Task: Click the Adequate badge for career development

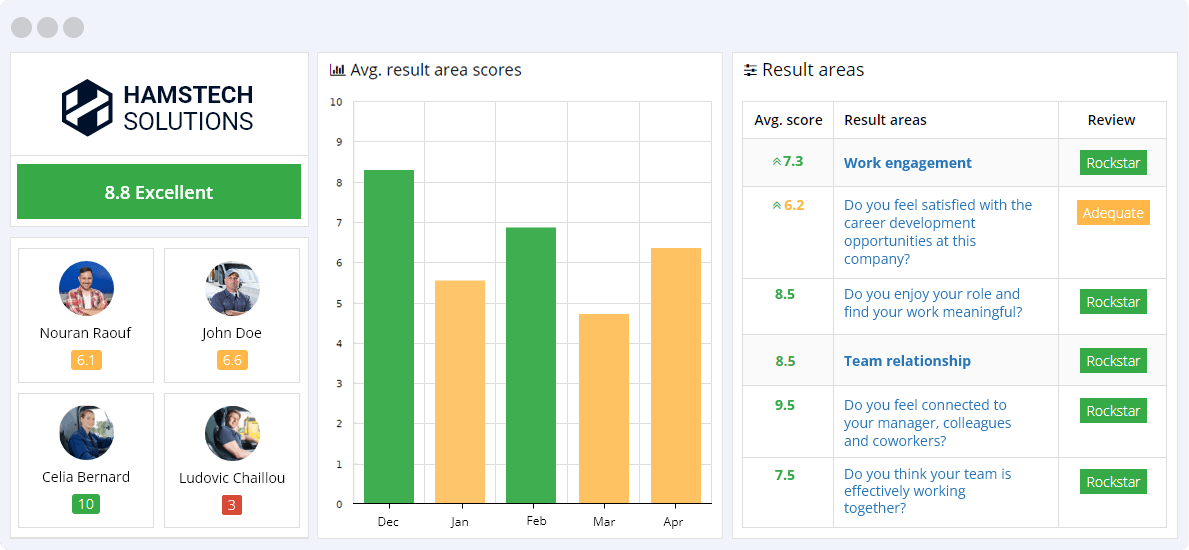Action: pyautogui.click(x=1113, y=213)
